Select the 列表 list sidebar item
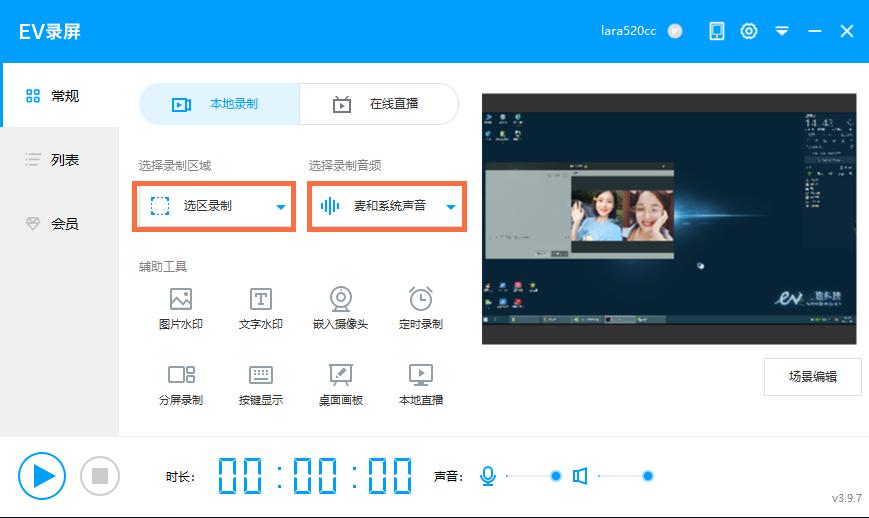869x518 pixels. pyautogui.click(x=59, y=160)
